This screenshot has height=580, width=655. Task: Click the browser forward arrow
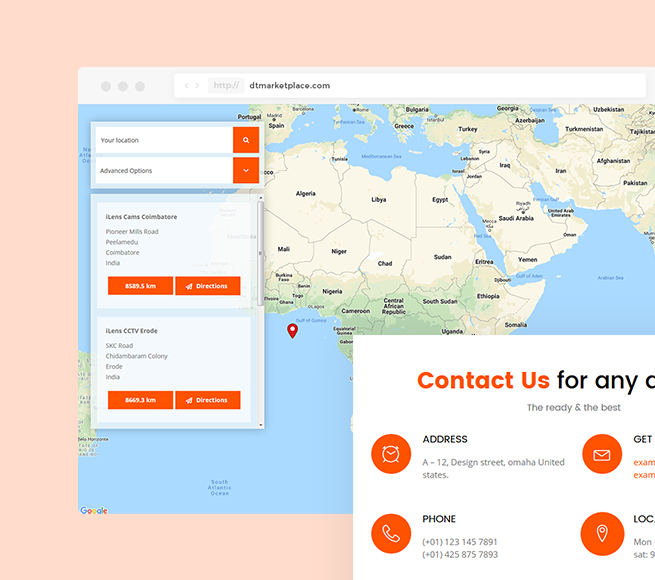click(197, 86)
